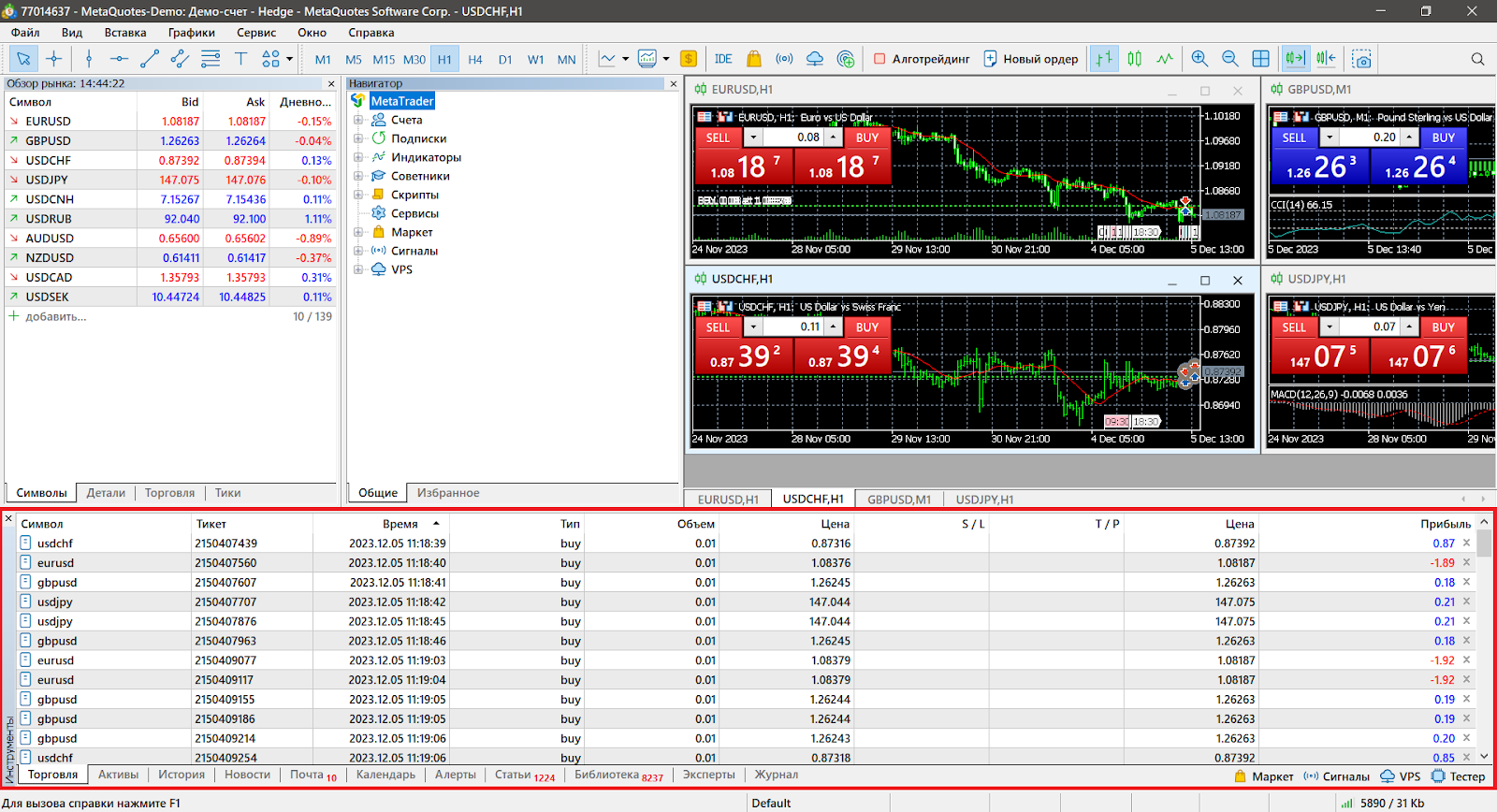Click the text label tool
The width and height of the screenshot is (1497, 812).
[x=240, y=59]
